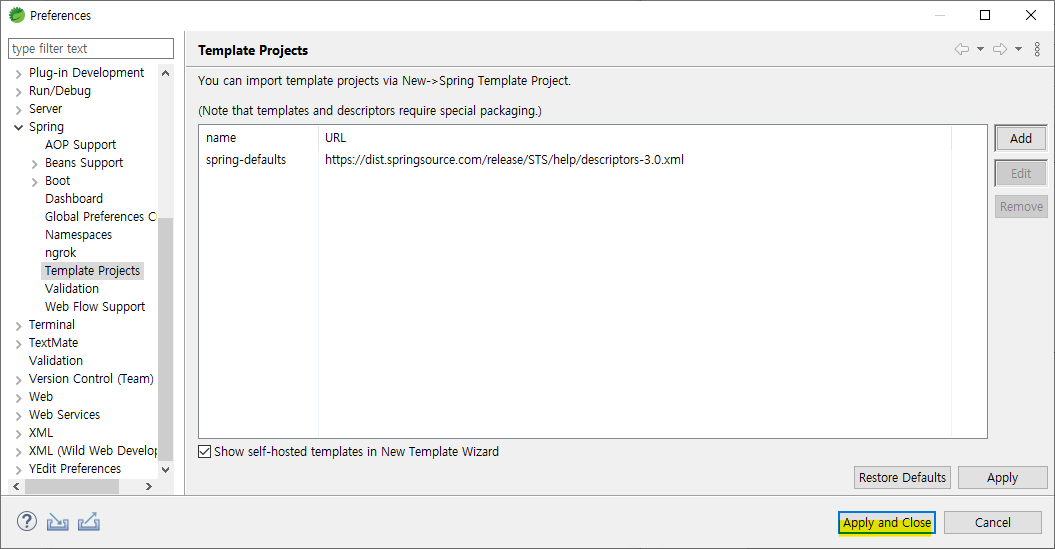Click the Spring leaf icon in title bar

coord(17,15)
